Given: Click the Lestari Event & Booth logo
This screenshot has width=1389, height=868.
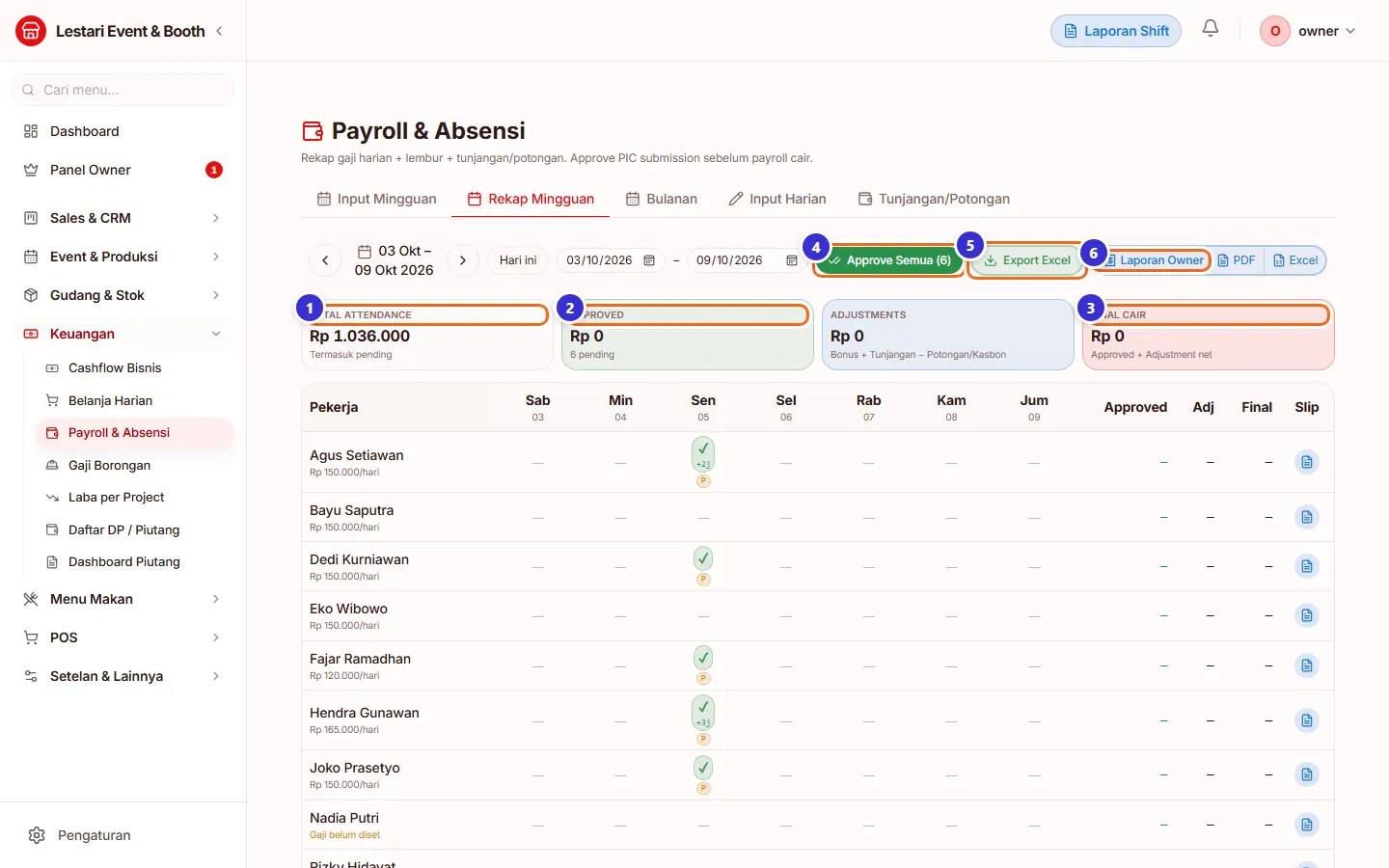Looking at the screenshot, I should point(31,31).
